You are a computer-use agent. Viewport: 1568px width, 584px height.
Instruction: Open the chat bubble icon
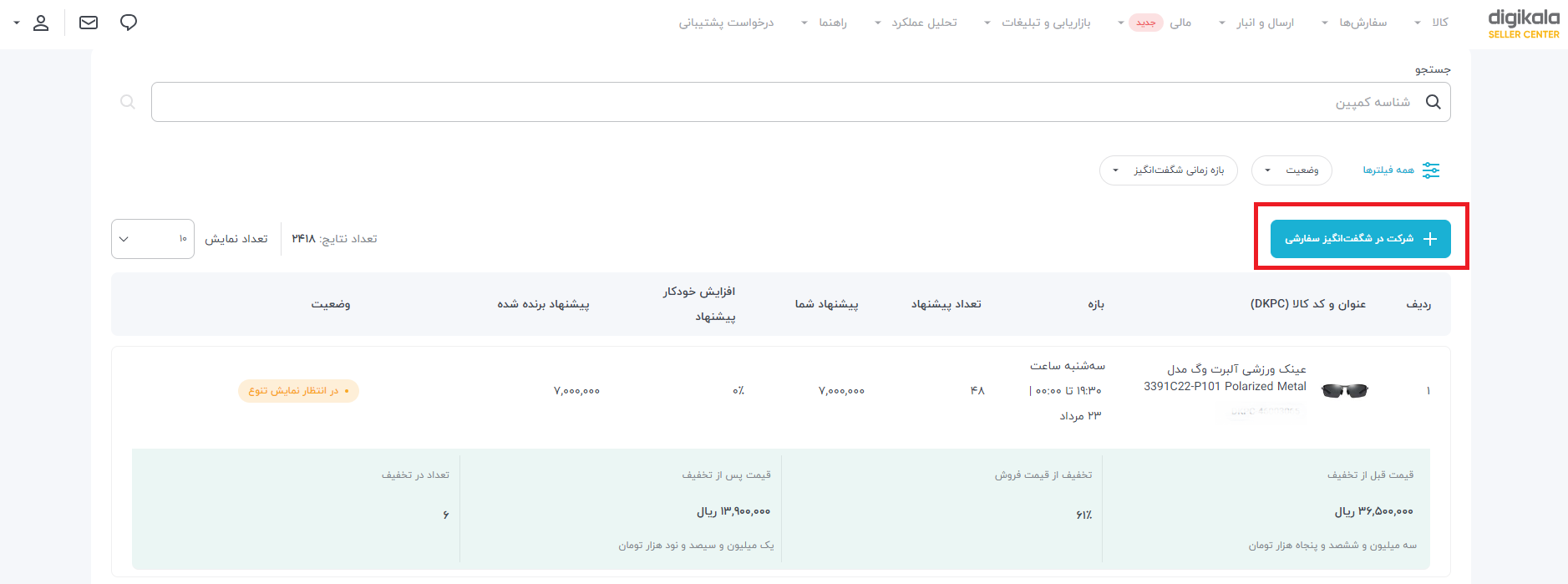(129, 23)
